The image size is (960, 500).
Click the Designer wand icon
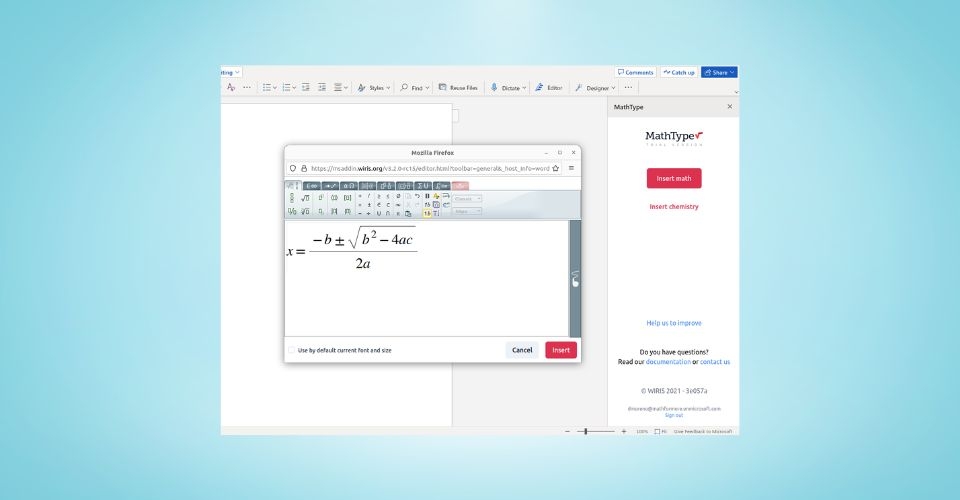tap(579, 88)
